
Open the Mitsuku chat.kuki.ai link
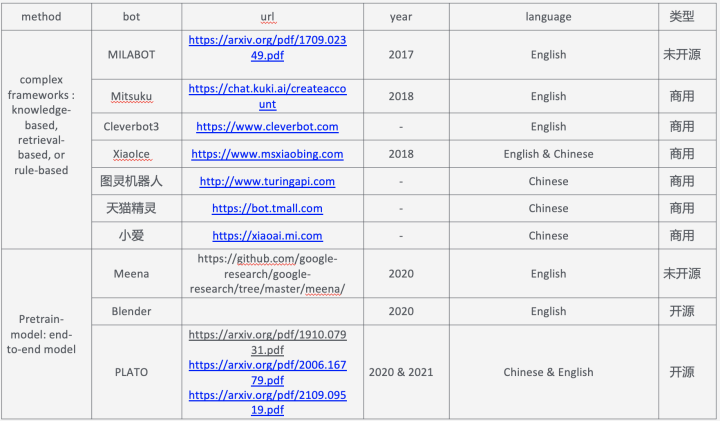pos(267,96)
